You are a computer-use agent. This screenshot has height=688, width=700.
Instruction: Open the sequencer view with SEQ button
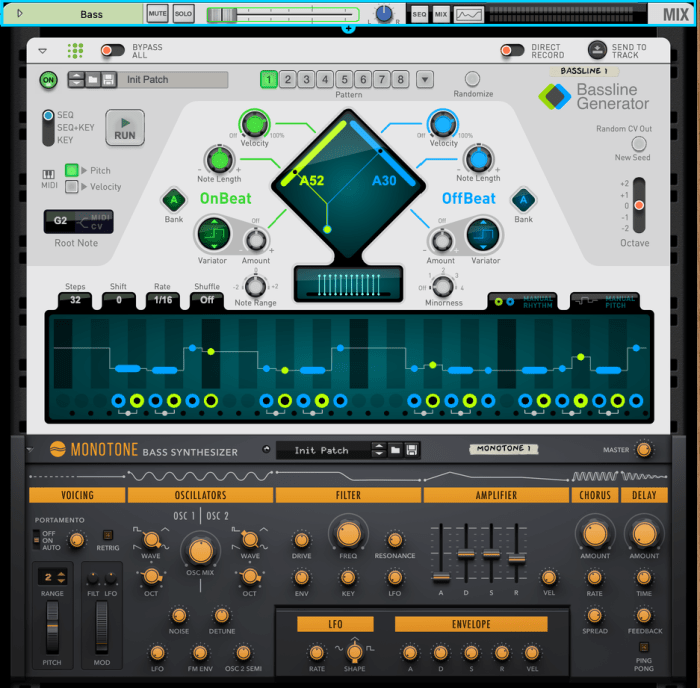click(x=419, y=14)
